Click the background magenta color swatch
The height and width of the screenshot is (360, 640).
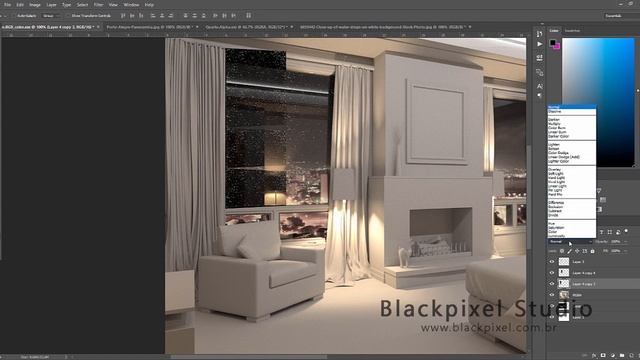(x=557, y=47)
